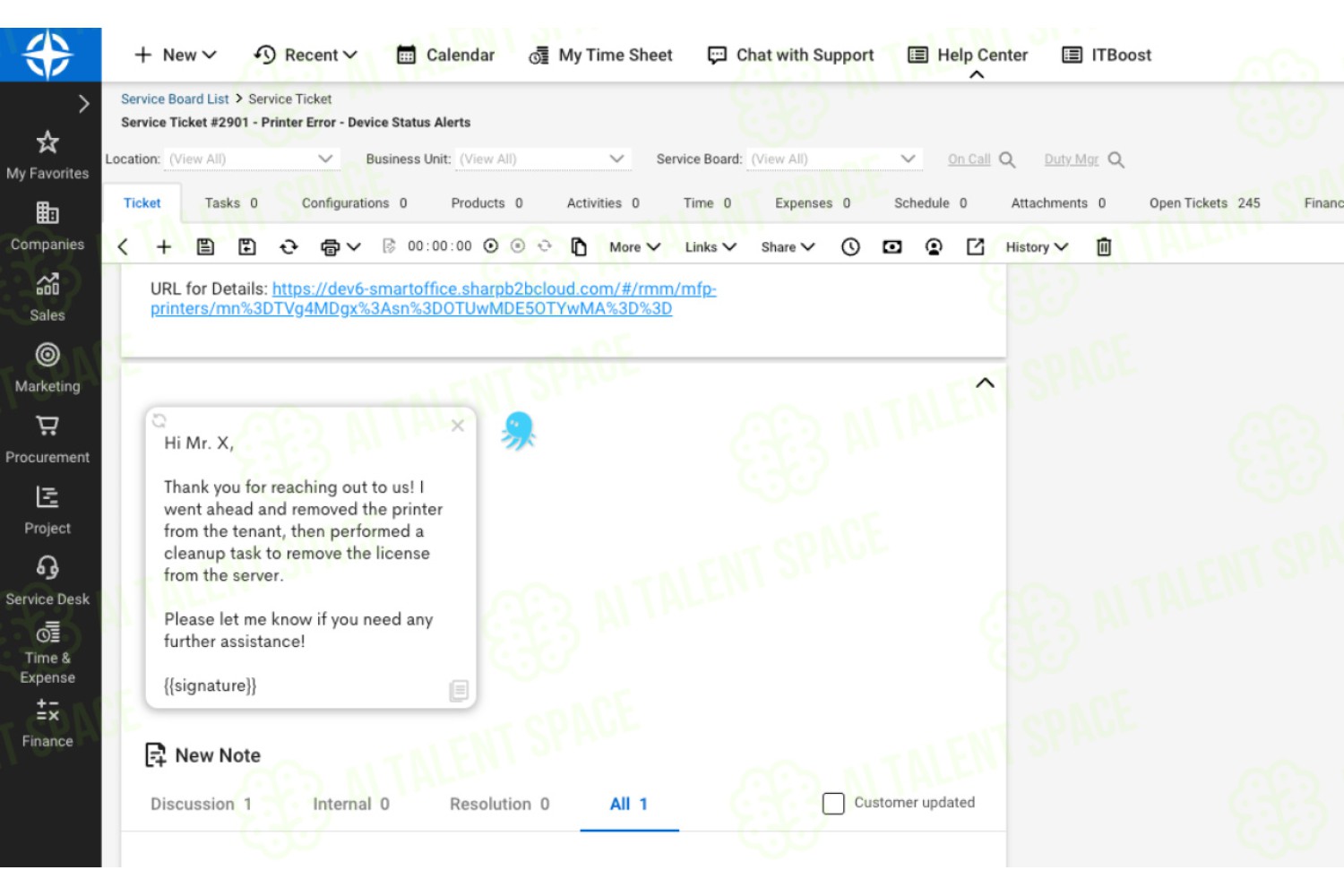Expand the More dropdown menu

point(634,247)
